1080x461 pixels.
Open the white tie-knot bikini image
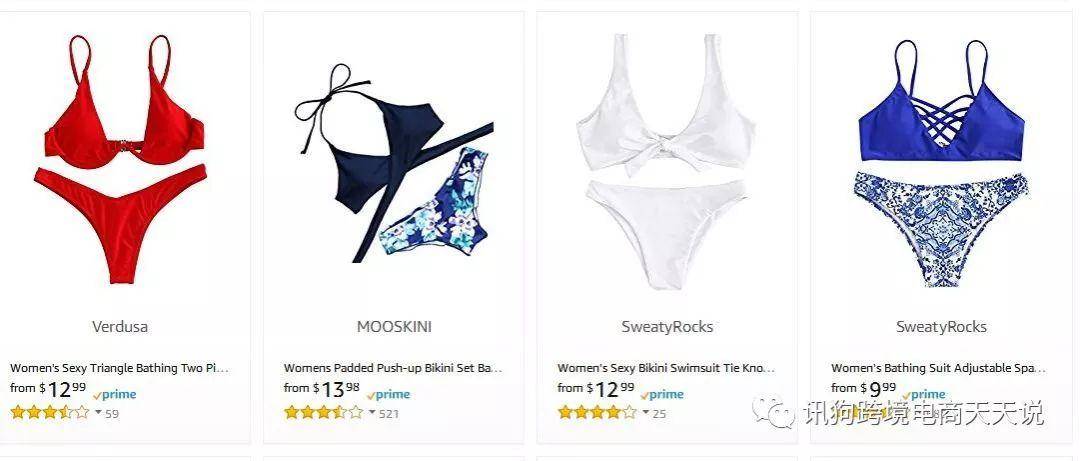point(666,162)
